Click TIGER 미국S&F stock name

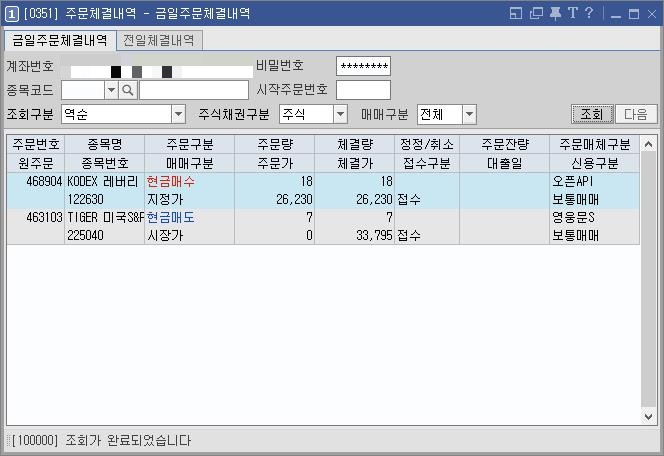tap(105, 218)
